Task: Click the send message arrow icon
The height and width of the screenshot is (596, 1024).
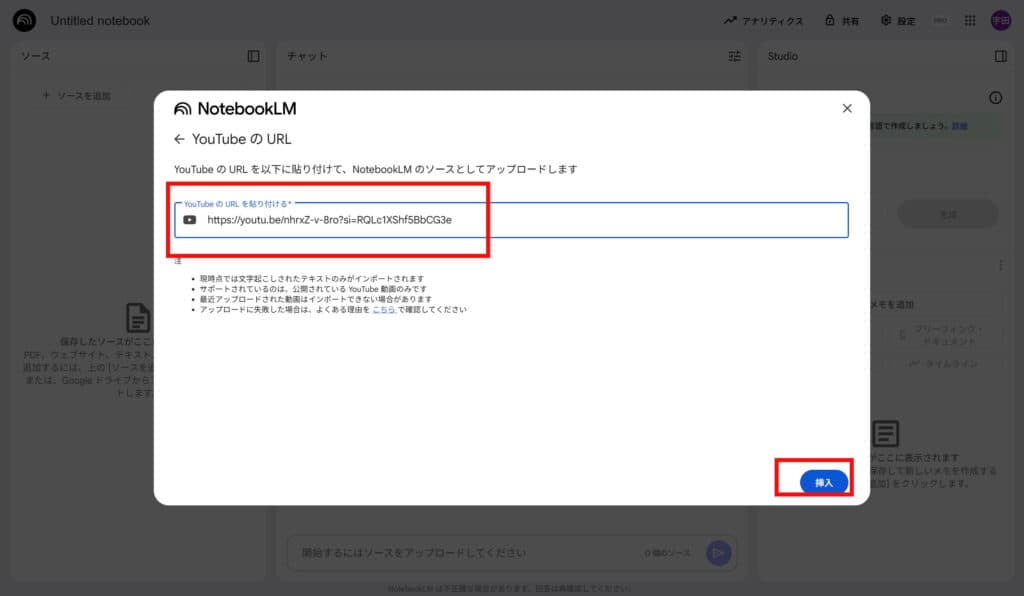Action: click(718, 552)
